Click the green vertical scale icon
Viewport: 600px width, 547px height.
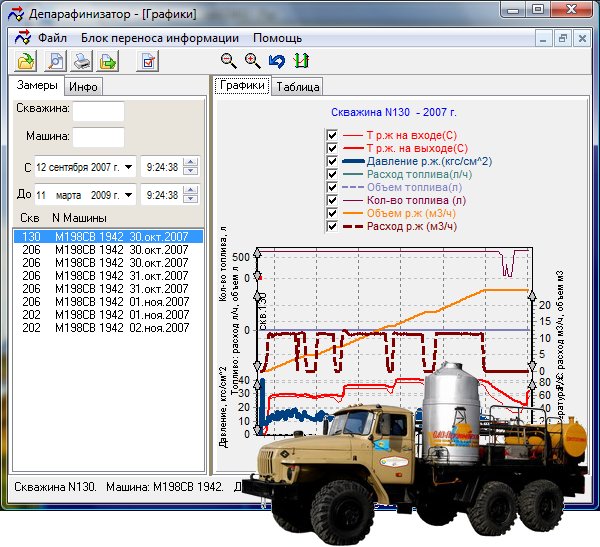[300, 61]
